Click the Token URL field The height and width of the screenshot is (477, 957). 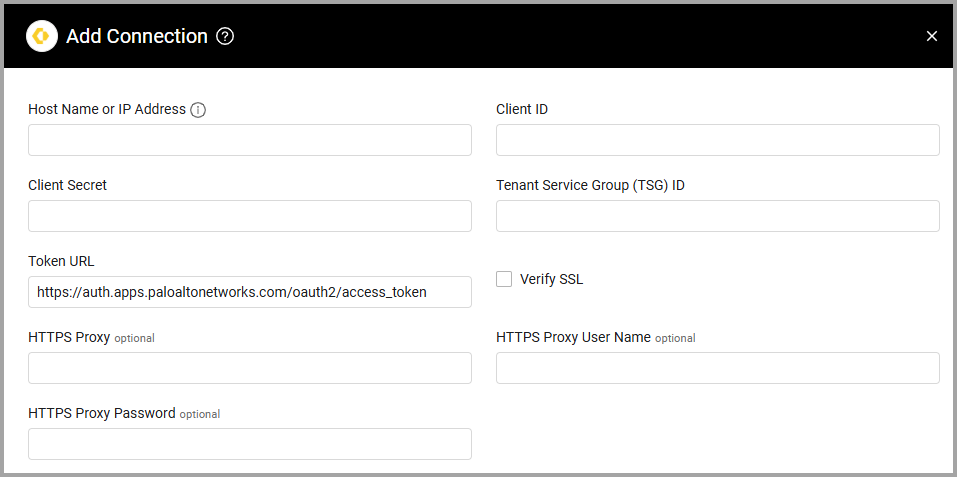(x=250, y=292)
